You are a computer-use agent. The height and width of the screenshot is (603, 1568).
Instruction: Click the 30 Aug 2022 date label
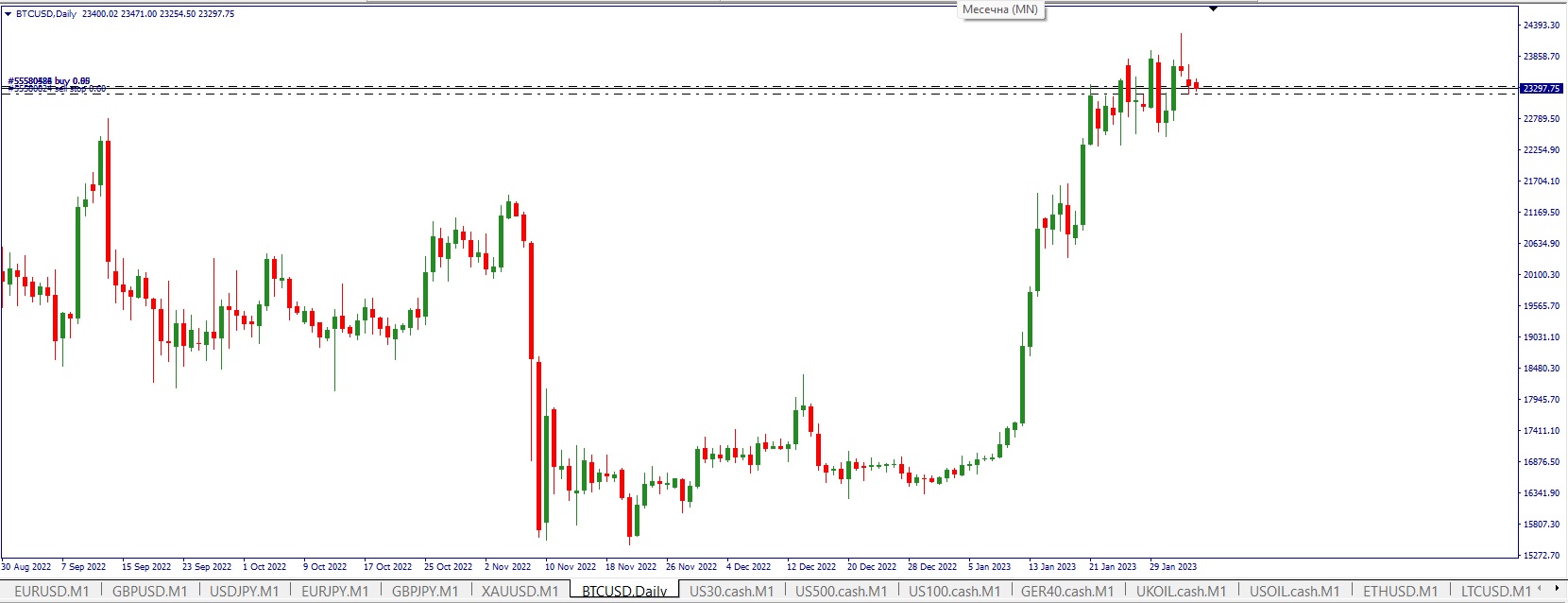tap(26, 567)
